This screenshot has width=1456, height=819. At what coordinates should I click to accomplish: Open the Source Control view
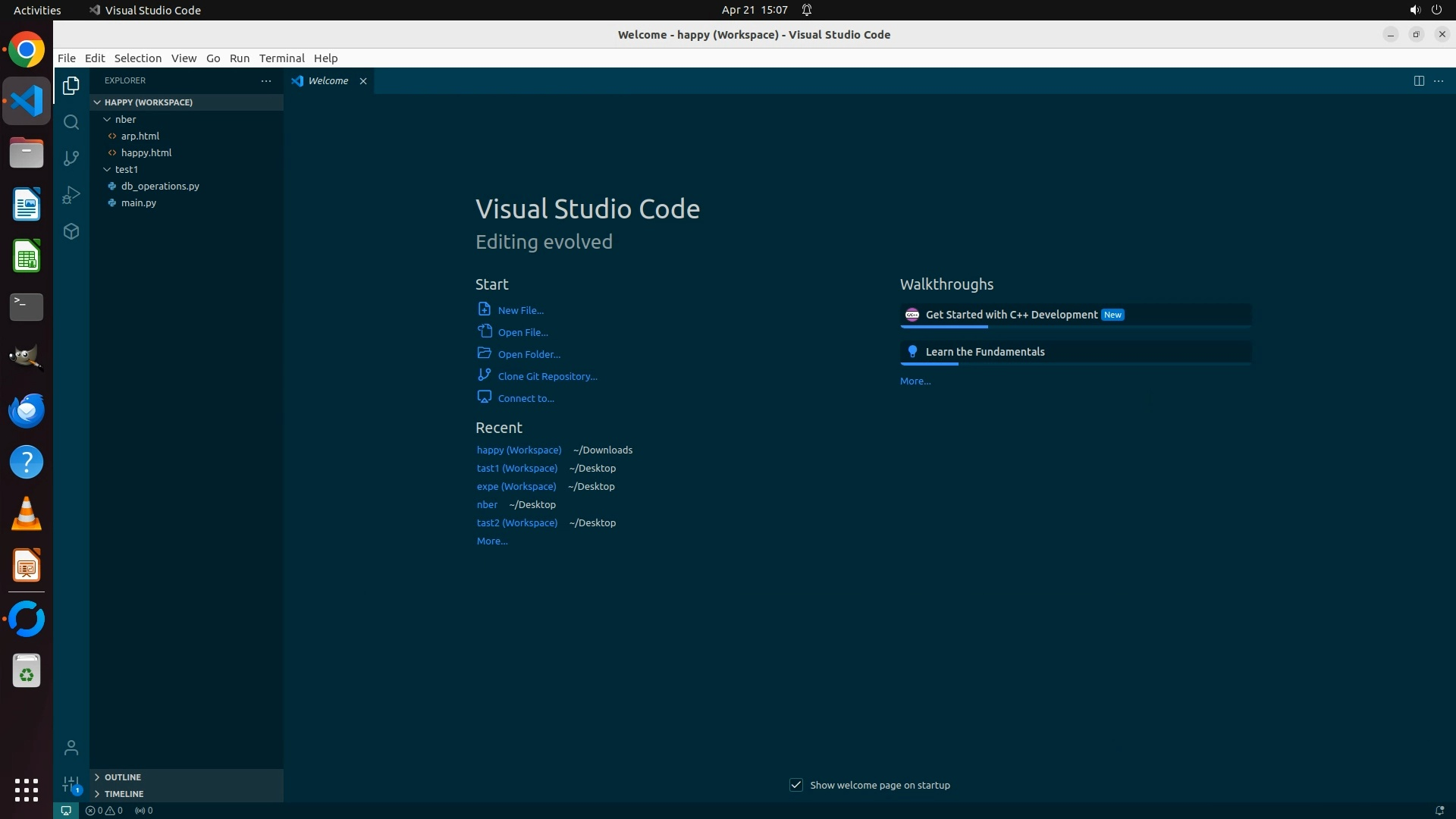(71, 158)
